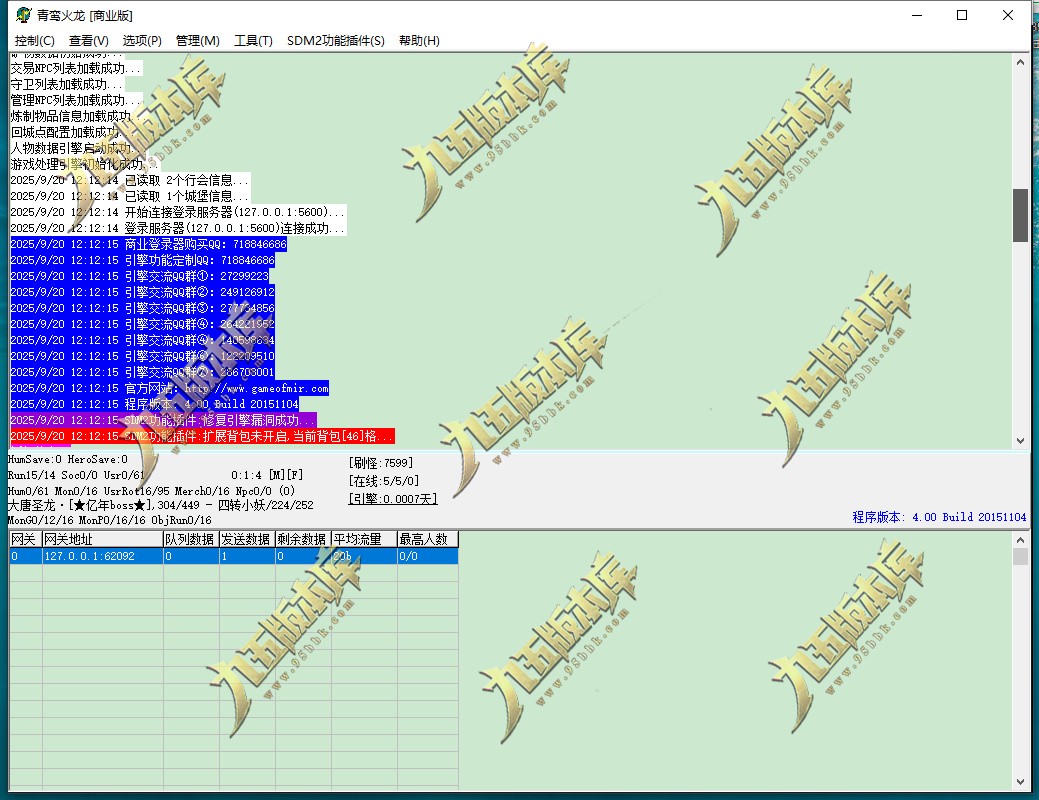The width and height of the screenshot is (1039, 800).
Task: Open the 管理(M) menu
Action: tap(197, 41)
